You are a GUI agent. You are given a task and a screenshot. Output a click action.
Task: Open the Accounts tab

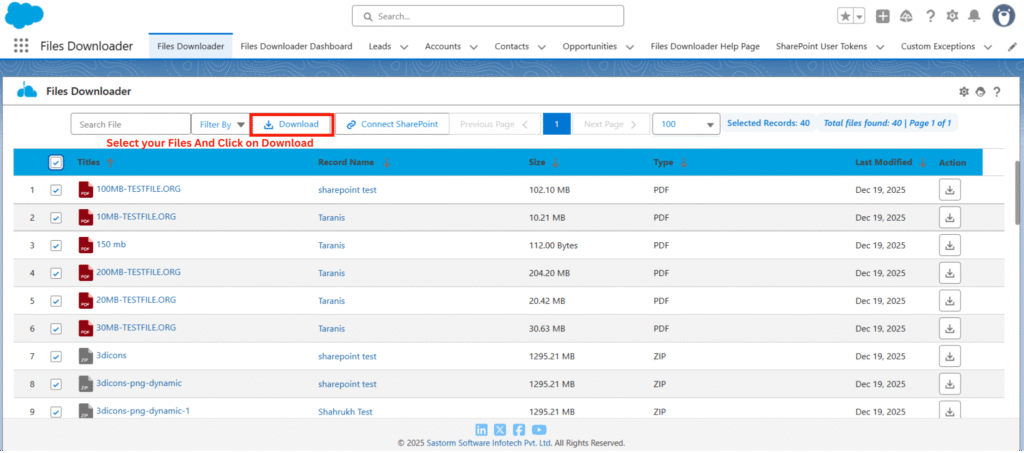click(x=443, y=46)
